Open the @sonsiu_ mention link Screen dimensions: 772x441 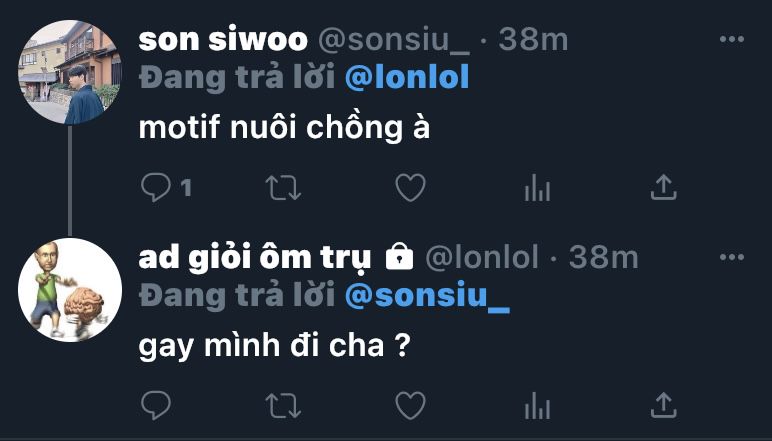coord(427,295)
